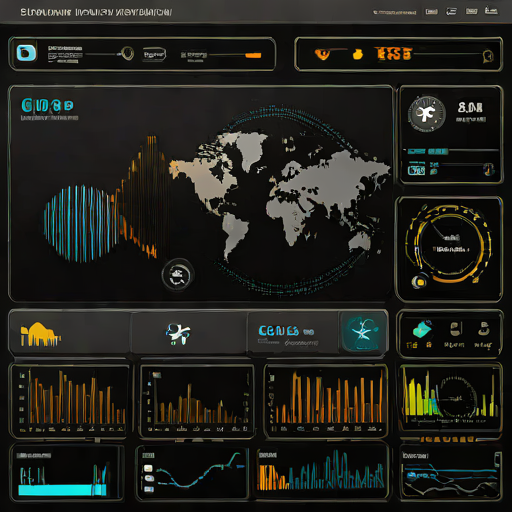Click the circular refresh button below the world map
This screenshot has height=512, width=512.
tap(178, 275)
